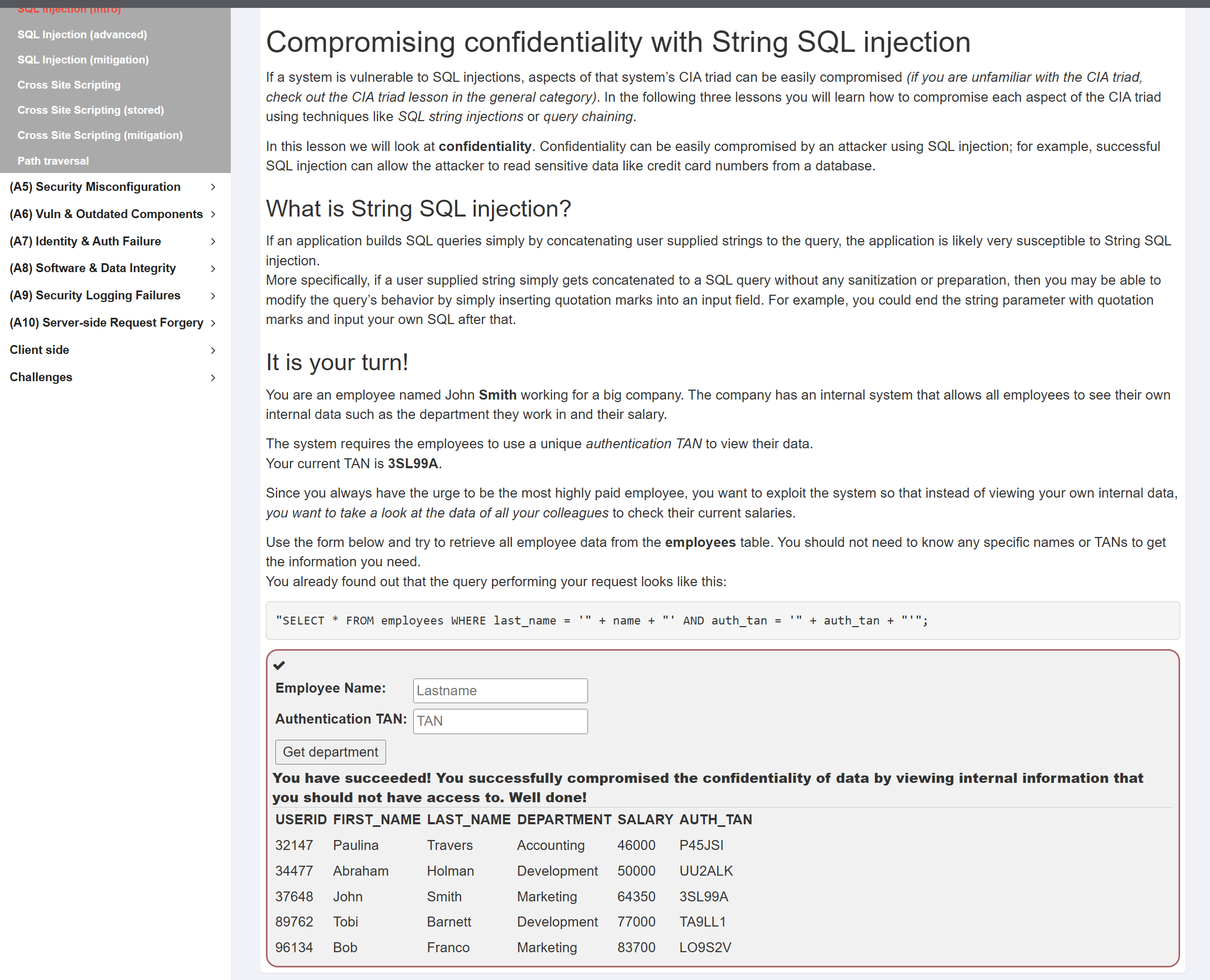The width and height of the screenshot is (1210, 980).
Task: Go to Cross Site Scripting lesson
Action: pos(69,84)
